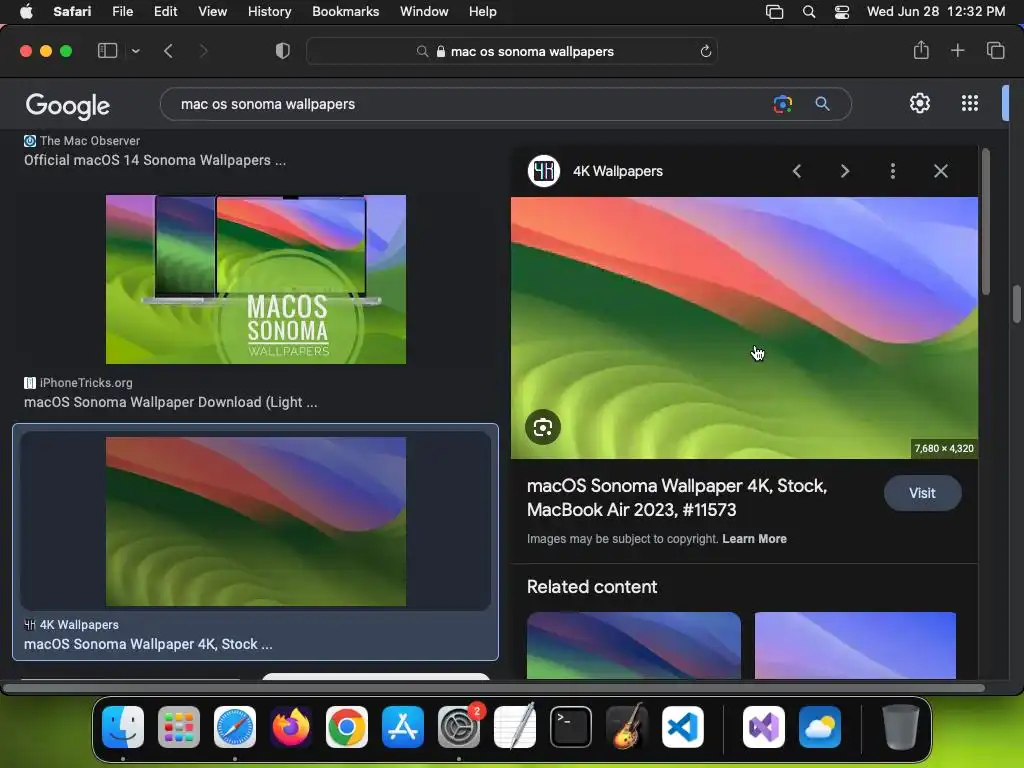Screen dimensions: 1024x768
Task: Open the blue gradient related thumbnail
Action: [x=855, y=645]
